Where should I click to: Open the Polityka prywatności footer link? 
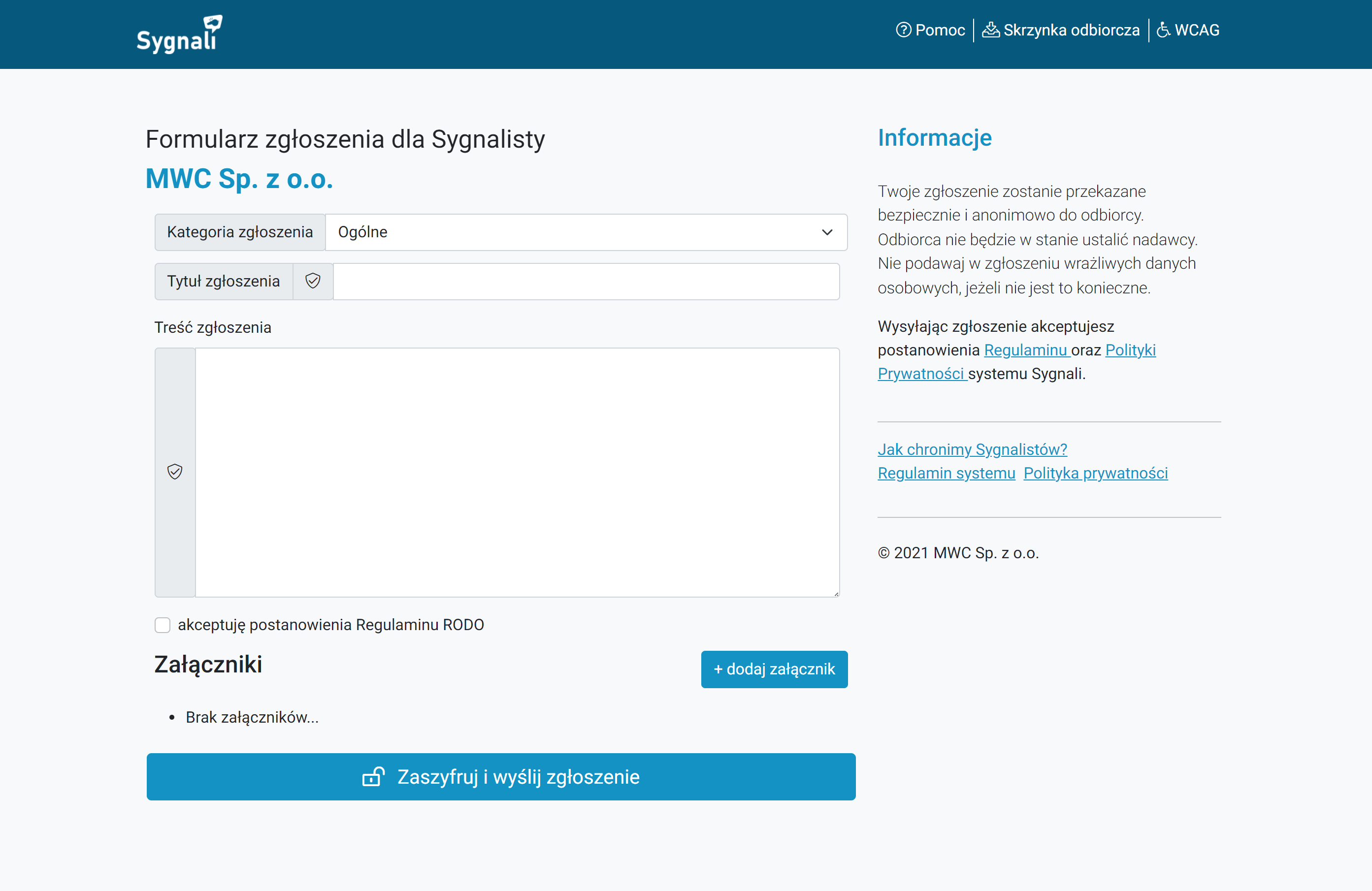(x=1095, y=473)
